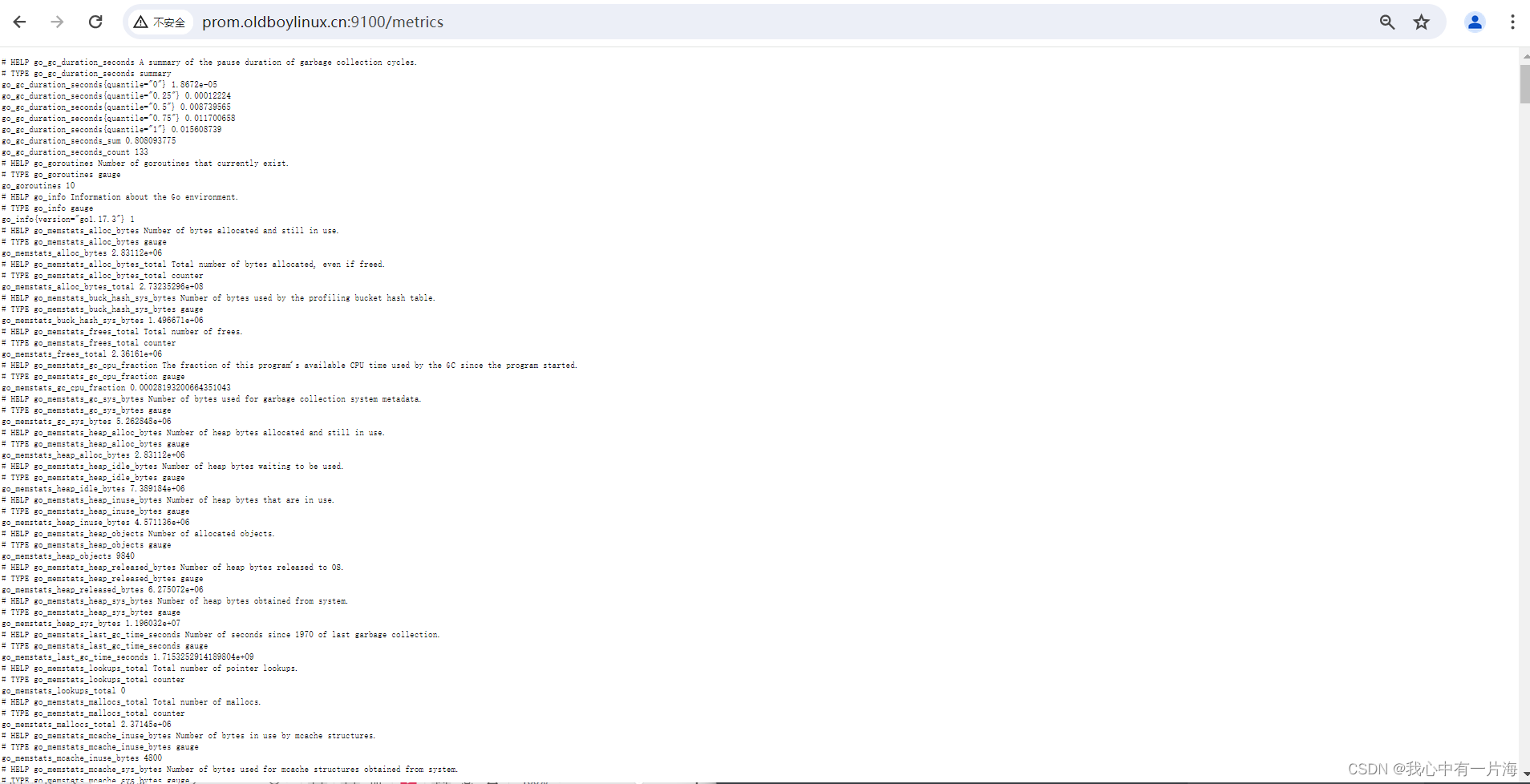Click the vertical scrollbar thumb
The width and height of the screenshot is (1530, 784).
click(x=1524, y=84)
